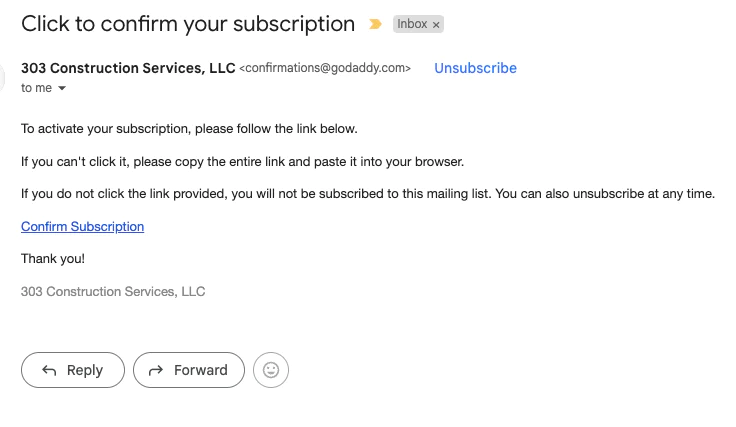
Task: Toggle the yellow importance marker
Action: pos(375,24)
